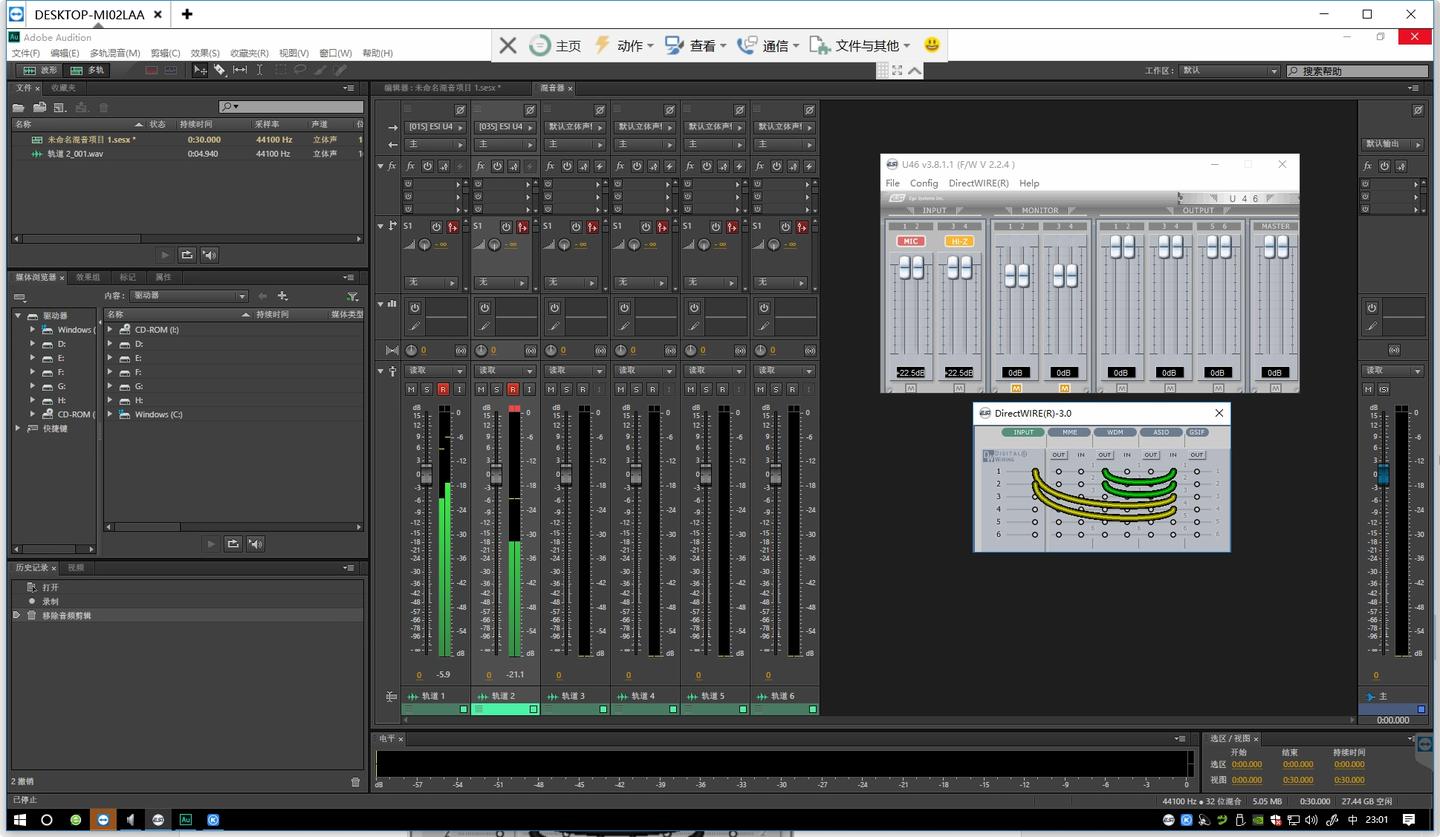Click INPUT button in DirectWIRE window
The height and width of the screenshot is (837, 1440).
pyautogui.click(x=1024, y=433)
